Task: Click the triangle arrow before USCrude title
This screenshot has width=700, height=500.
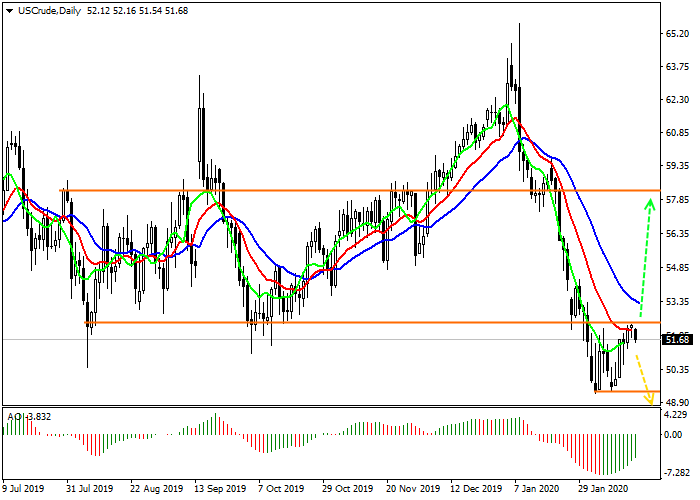Action: (8, 10)
